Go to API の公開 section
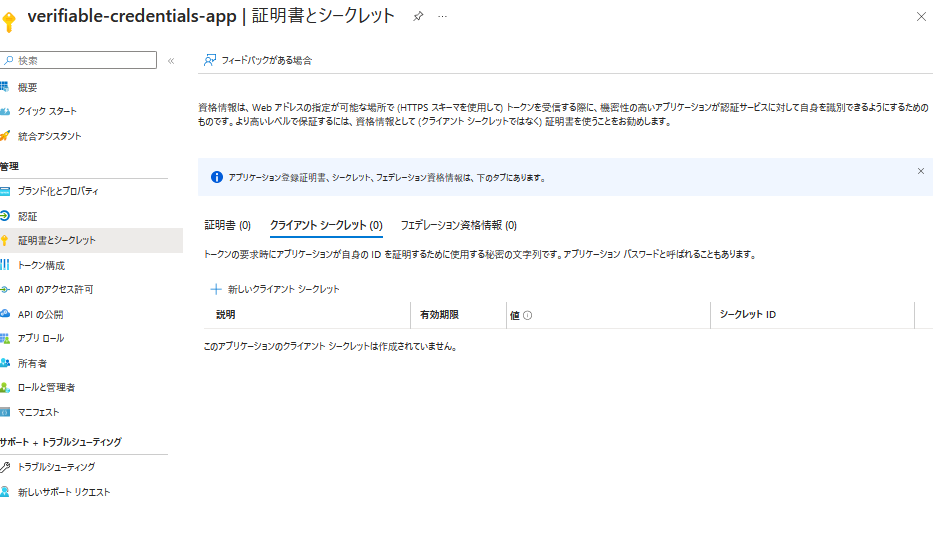The width and height of the screenshot is (942, 548). (40, 314)
